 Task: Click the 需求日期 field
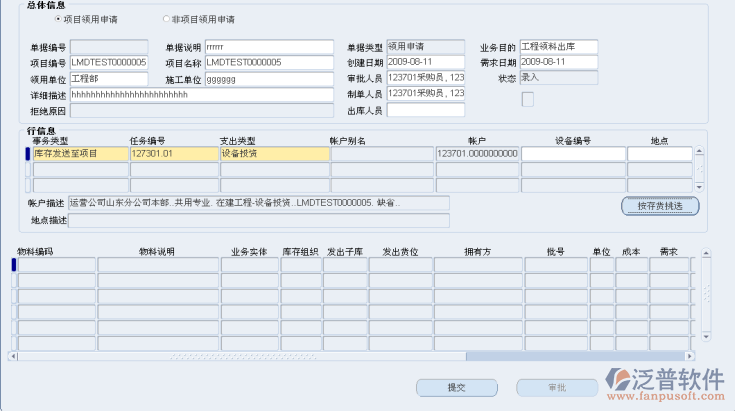point(559,62)
